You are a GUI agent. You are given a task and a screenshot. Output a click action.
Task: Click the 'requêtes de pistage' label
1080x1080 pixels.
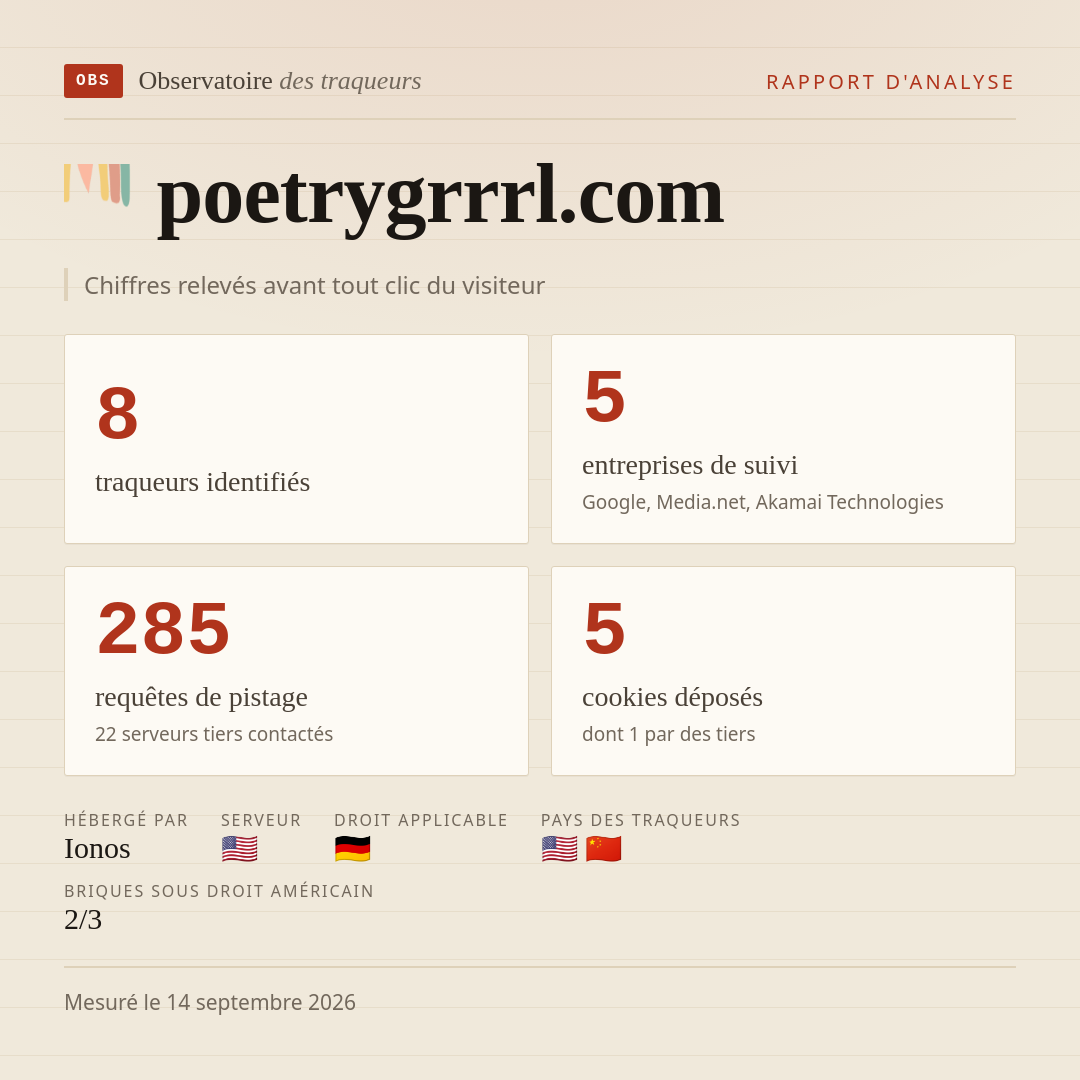201,697
